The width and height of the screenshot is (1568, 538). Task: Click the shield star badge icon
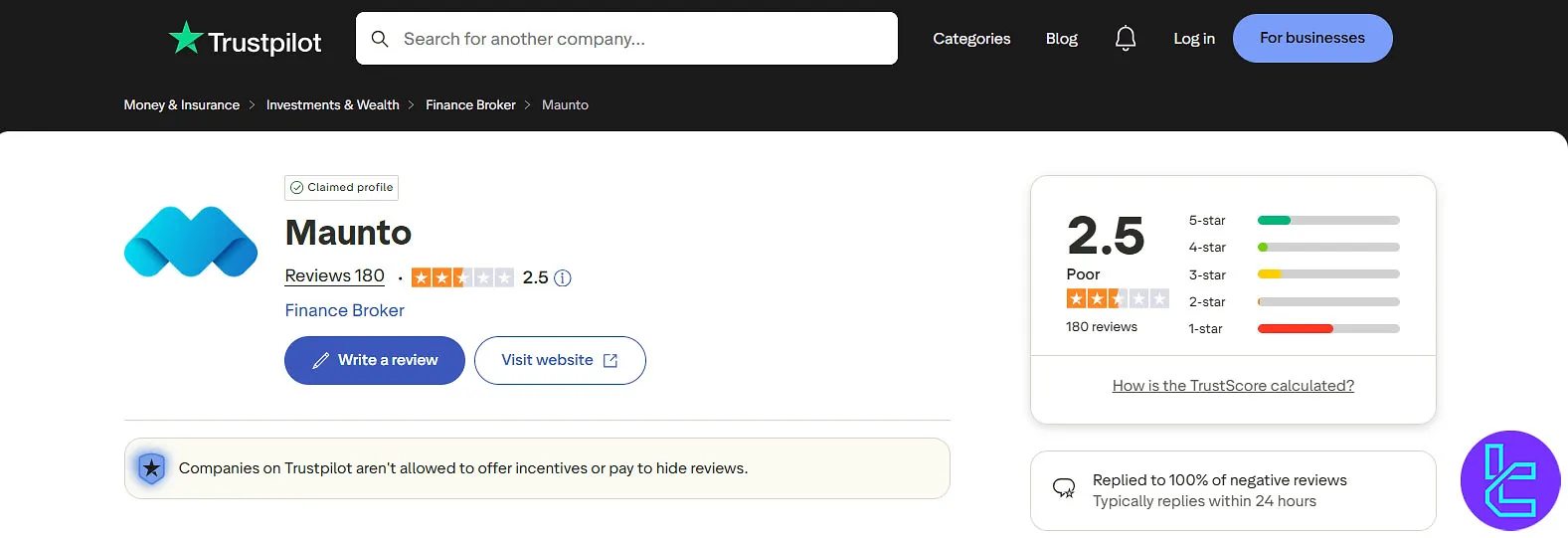tap(151, 468)
